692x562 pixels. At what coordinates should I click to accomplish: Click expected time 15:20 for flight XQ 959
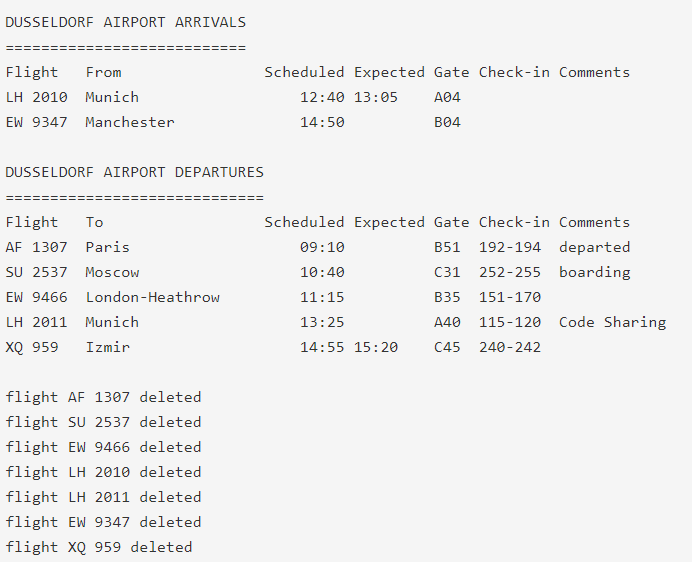coord(376,347)
